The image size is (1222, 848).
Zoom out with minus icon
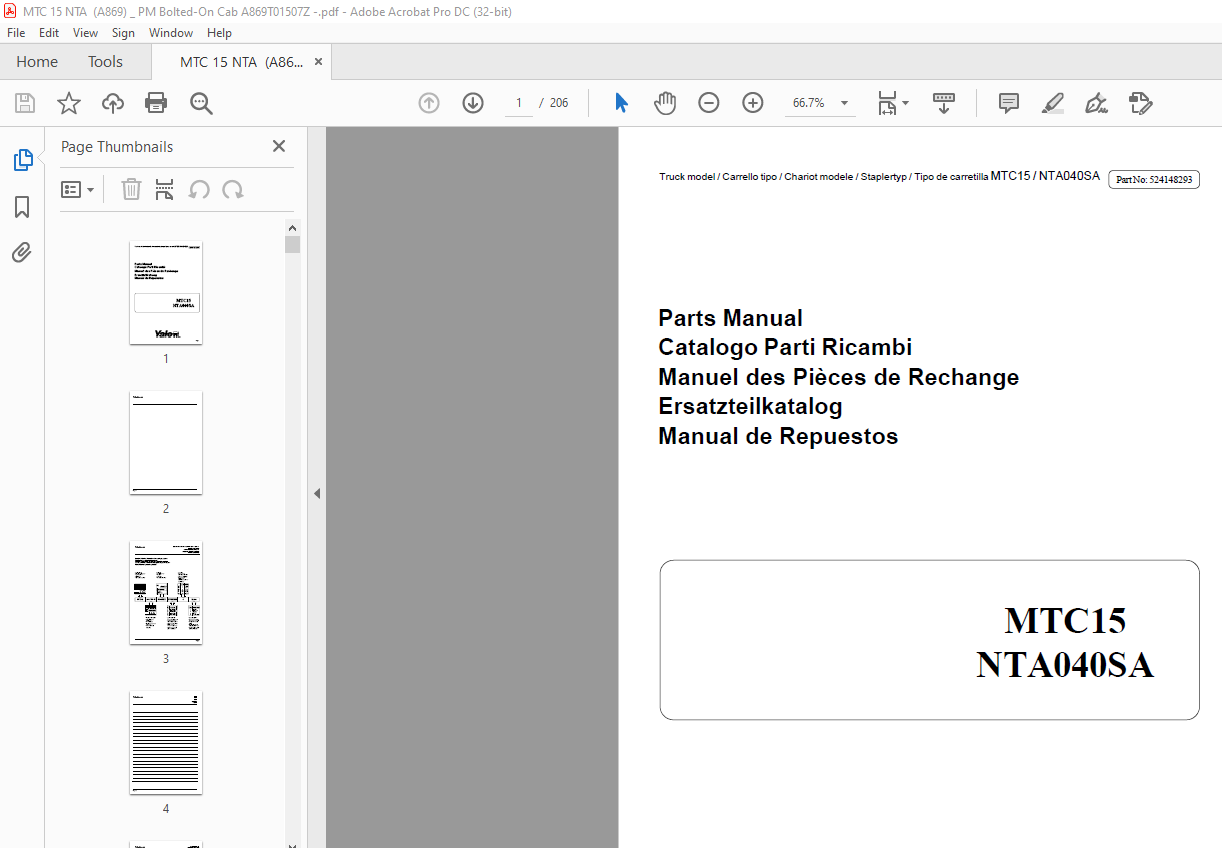709,103
